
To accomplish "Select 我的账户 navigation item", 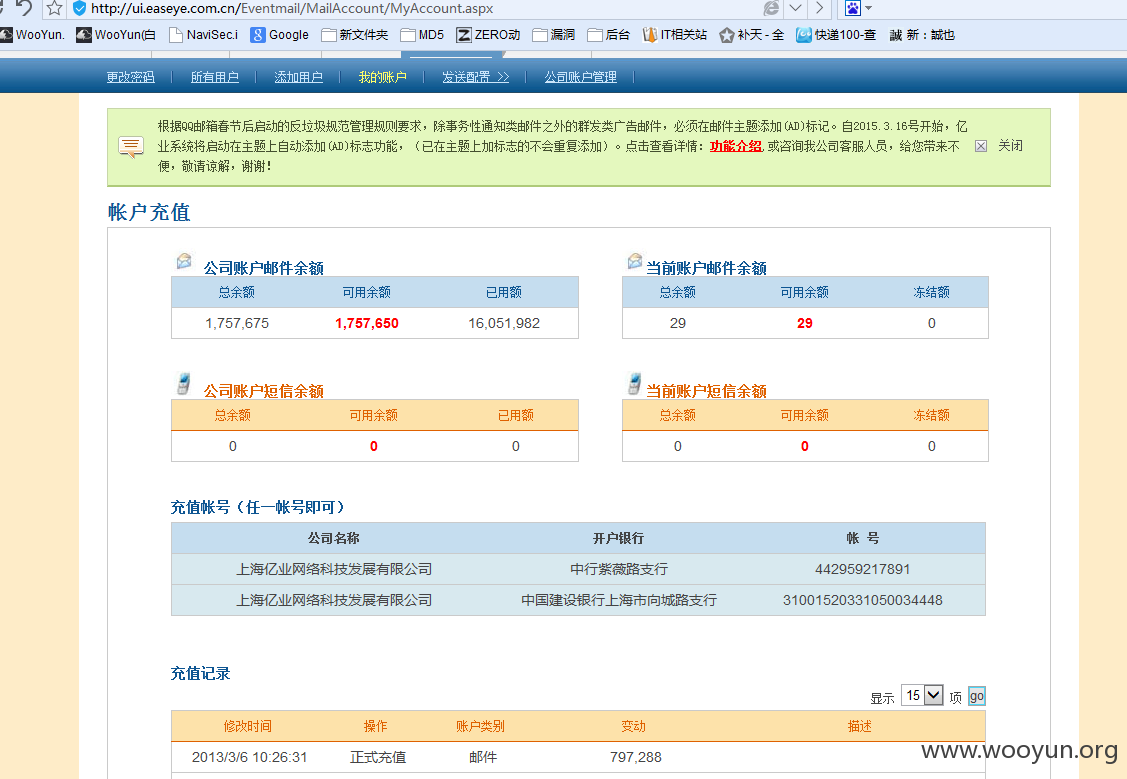I will tap(382, 77).
